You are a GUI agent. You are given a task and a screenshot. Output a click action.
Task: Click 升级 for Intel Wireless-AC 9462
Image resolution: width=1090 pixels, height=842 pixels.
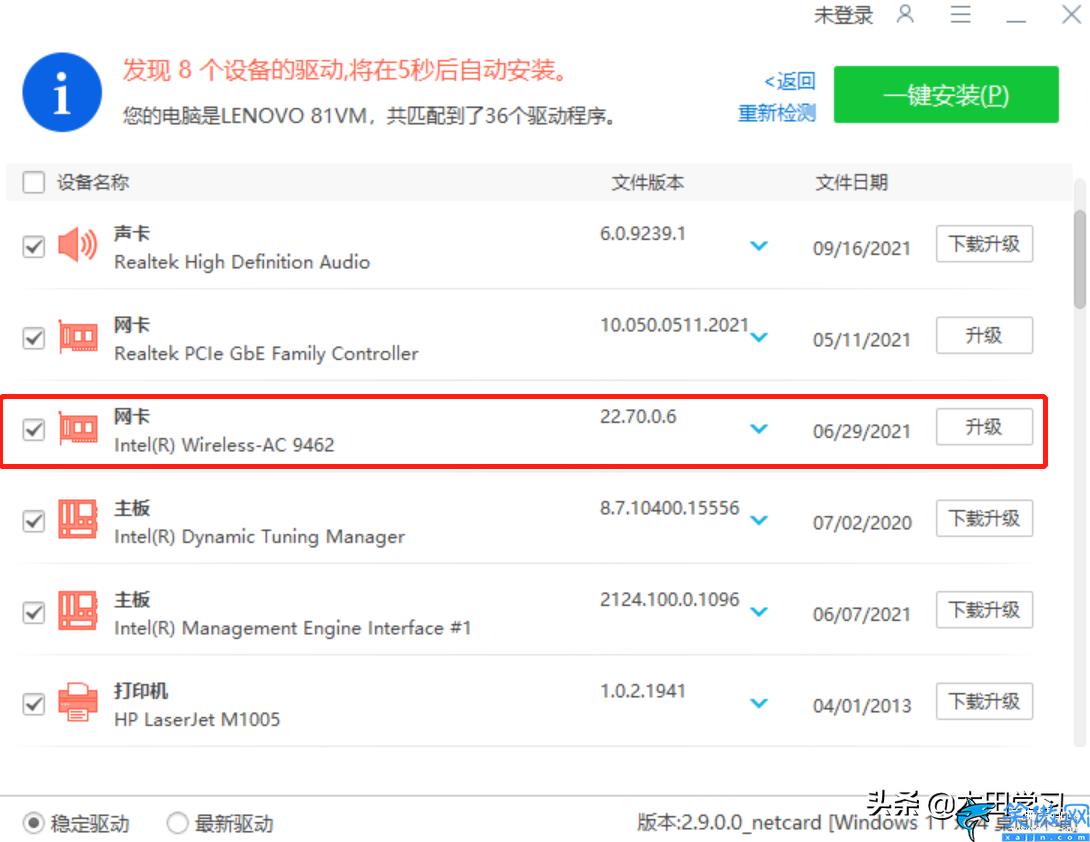click(984, 427)
